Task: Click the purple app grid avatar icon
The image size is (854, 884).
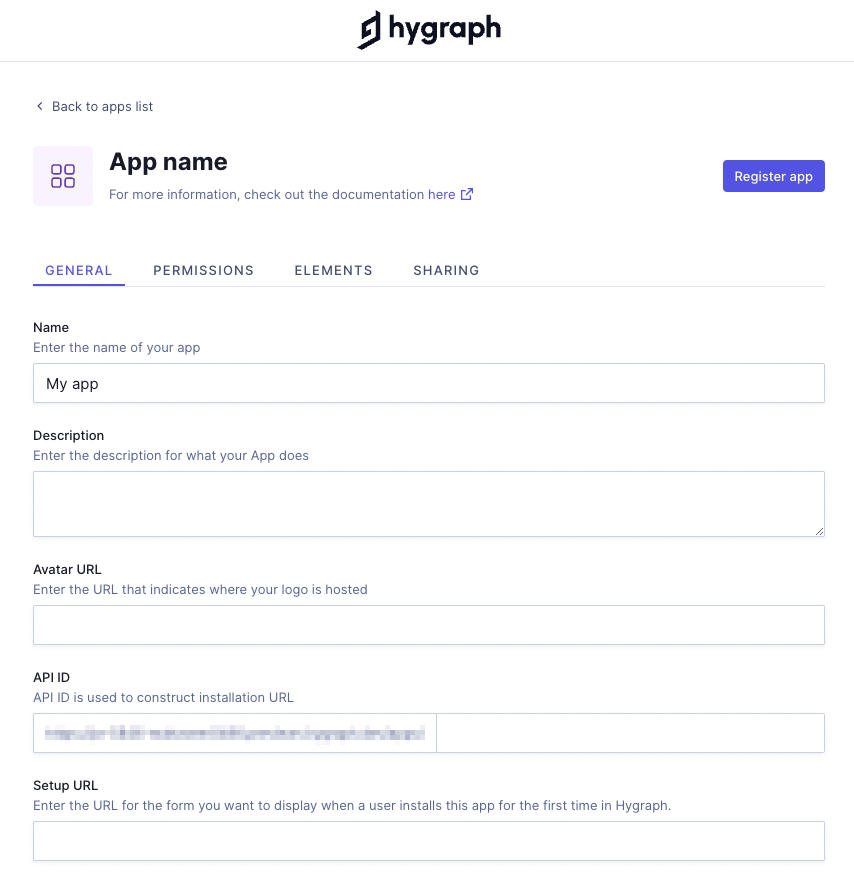Action: pyautogui.click(x=63, y=176)
